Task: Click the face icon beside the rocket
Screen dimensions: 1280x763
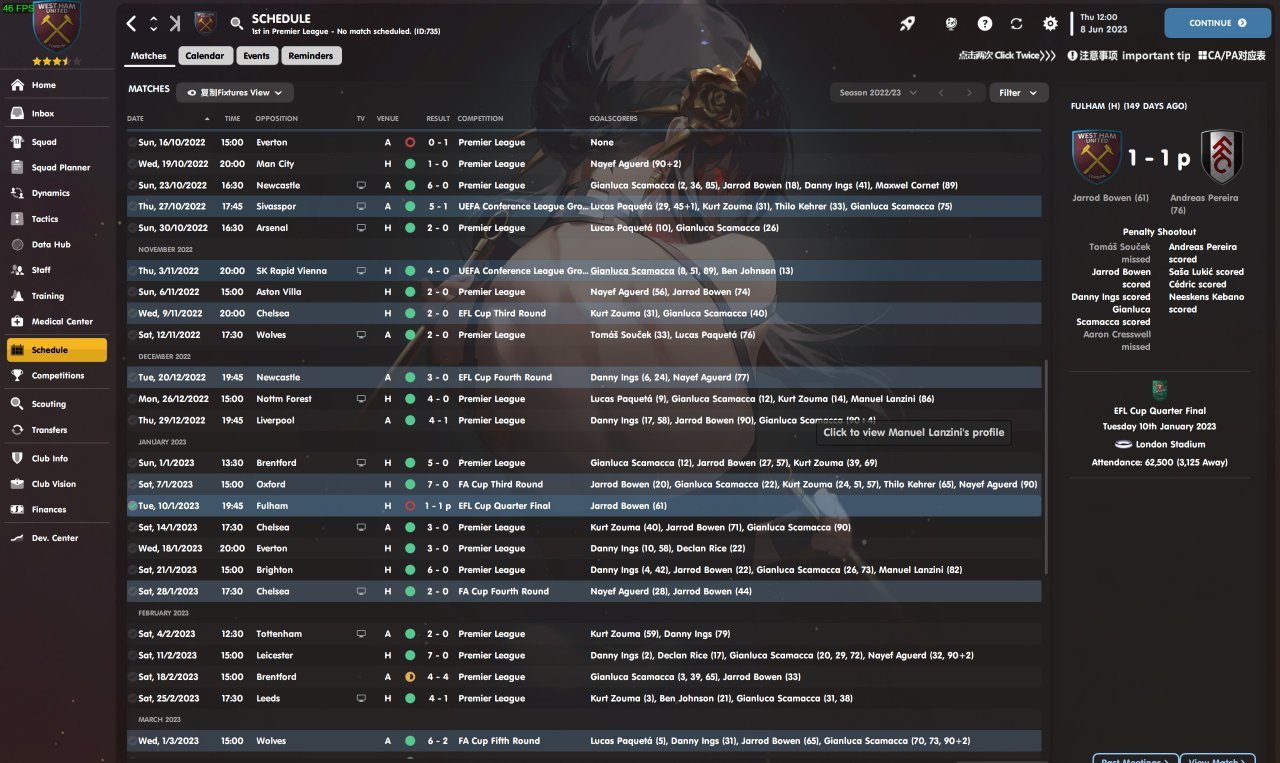Action: (952, 23)
